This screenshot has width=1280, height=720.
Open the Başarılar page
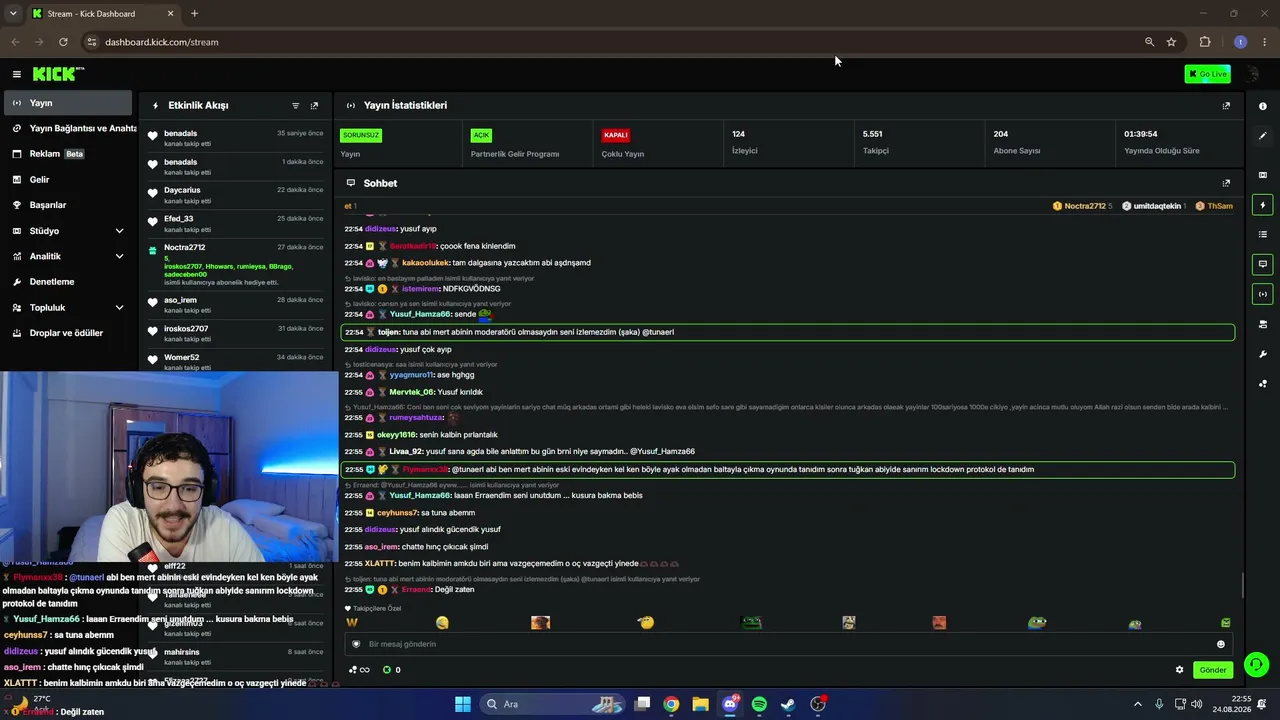pos(68,205)
